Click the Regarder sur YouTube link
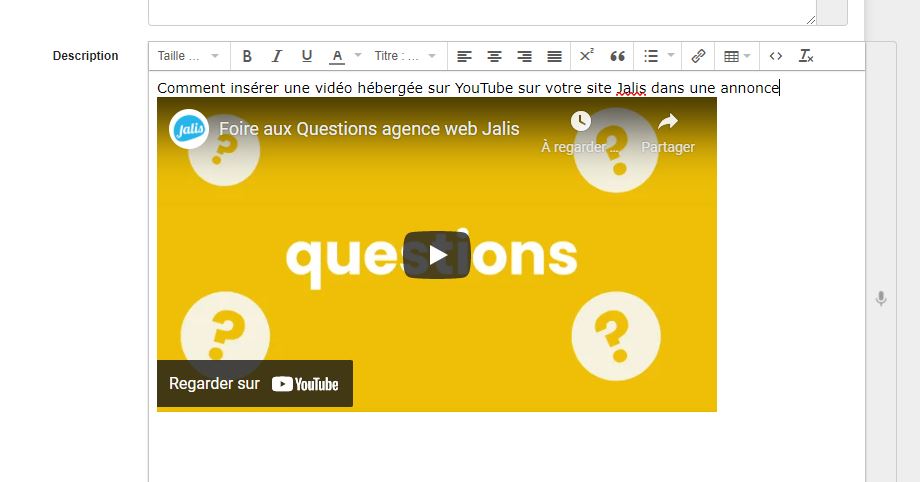 tap(254, 384)
